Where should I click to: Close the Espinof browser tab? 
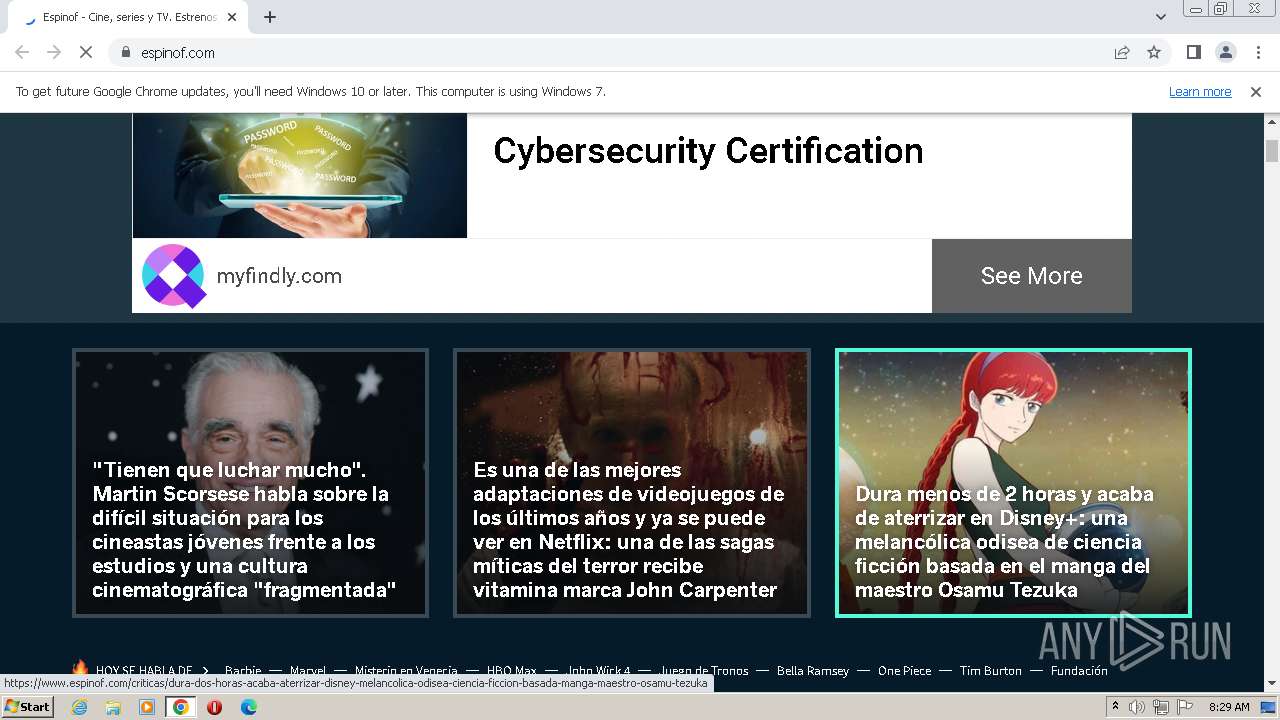pos(233,17)
